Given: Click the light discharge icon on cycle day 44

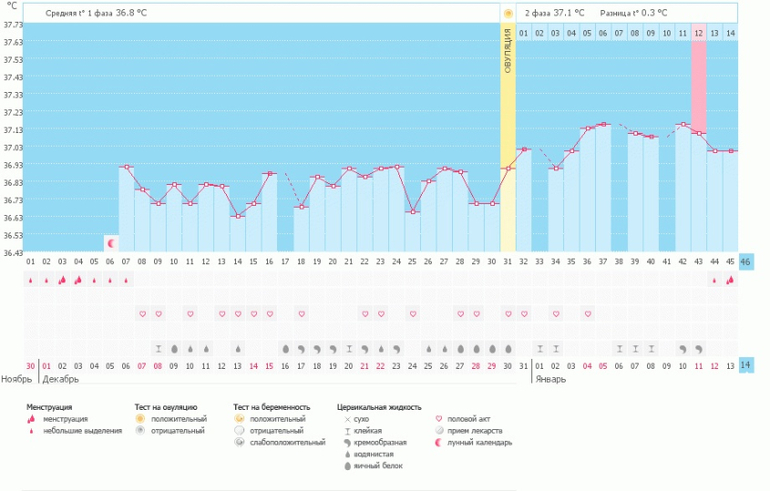Looking at the screenshot, I should click(x=715, y=280).
